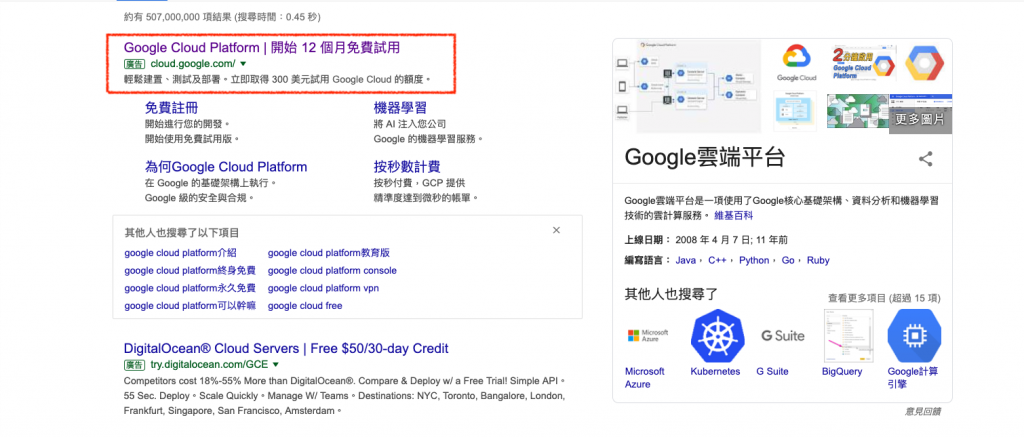Screen dimensions: 1024x437
Task: Open the DigitalOcean Cloud Servers ad title
Action: coord(286,348)
